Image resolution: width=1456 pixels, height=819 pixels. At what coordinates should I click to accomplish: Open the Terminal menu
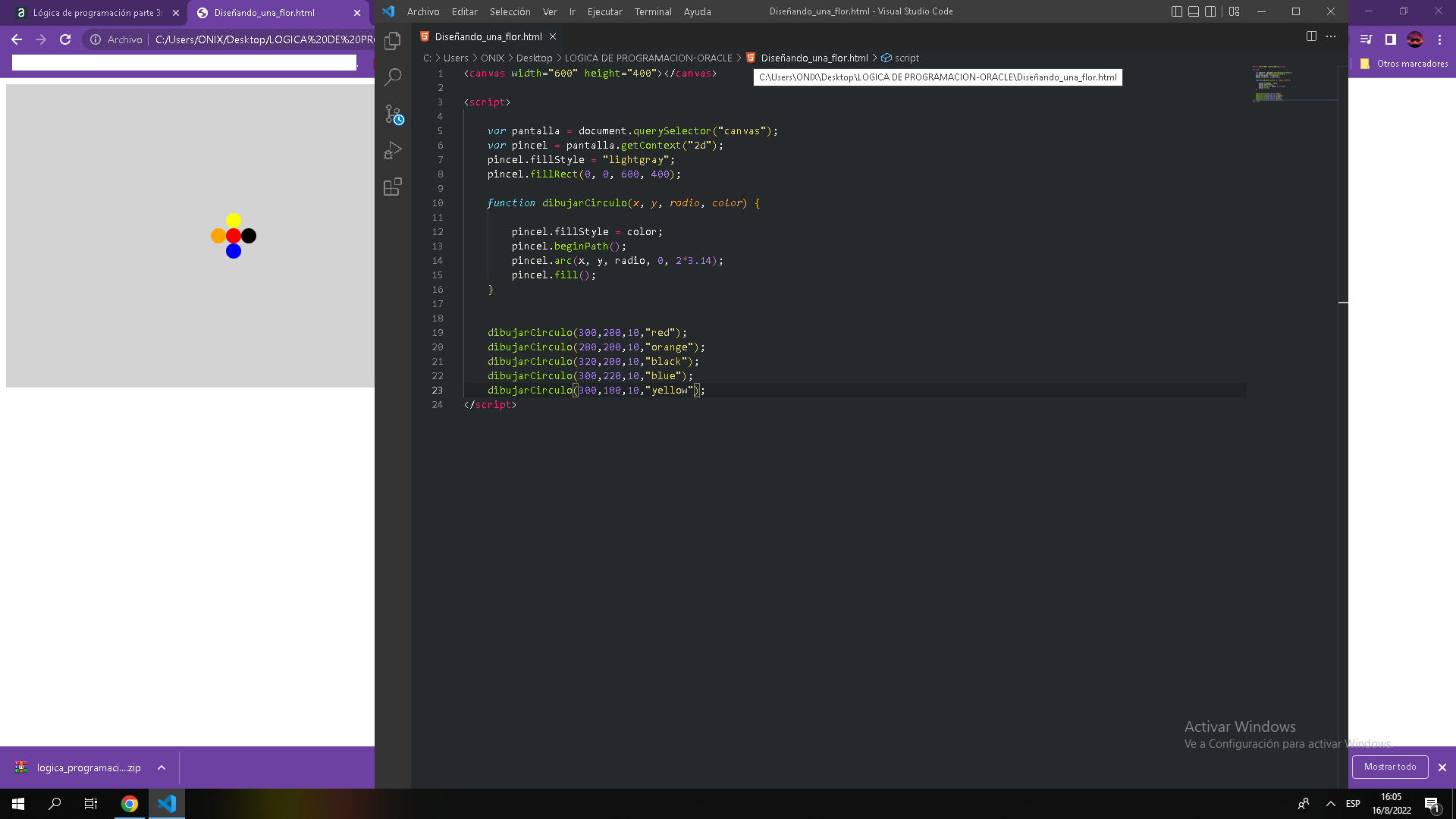point(653,11)
